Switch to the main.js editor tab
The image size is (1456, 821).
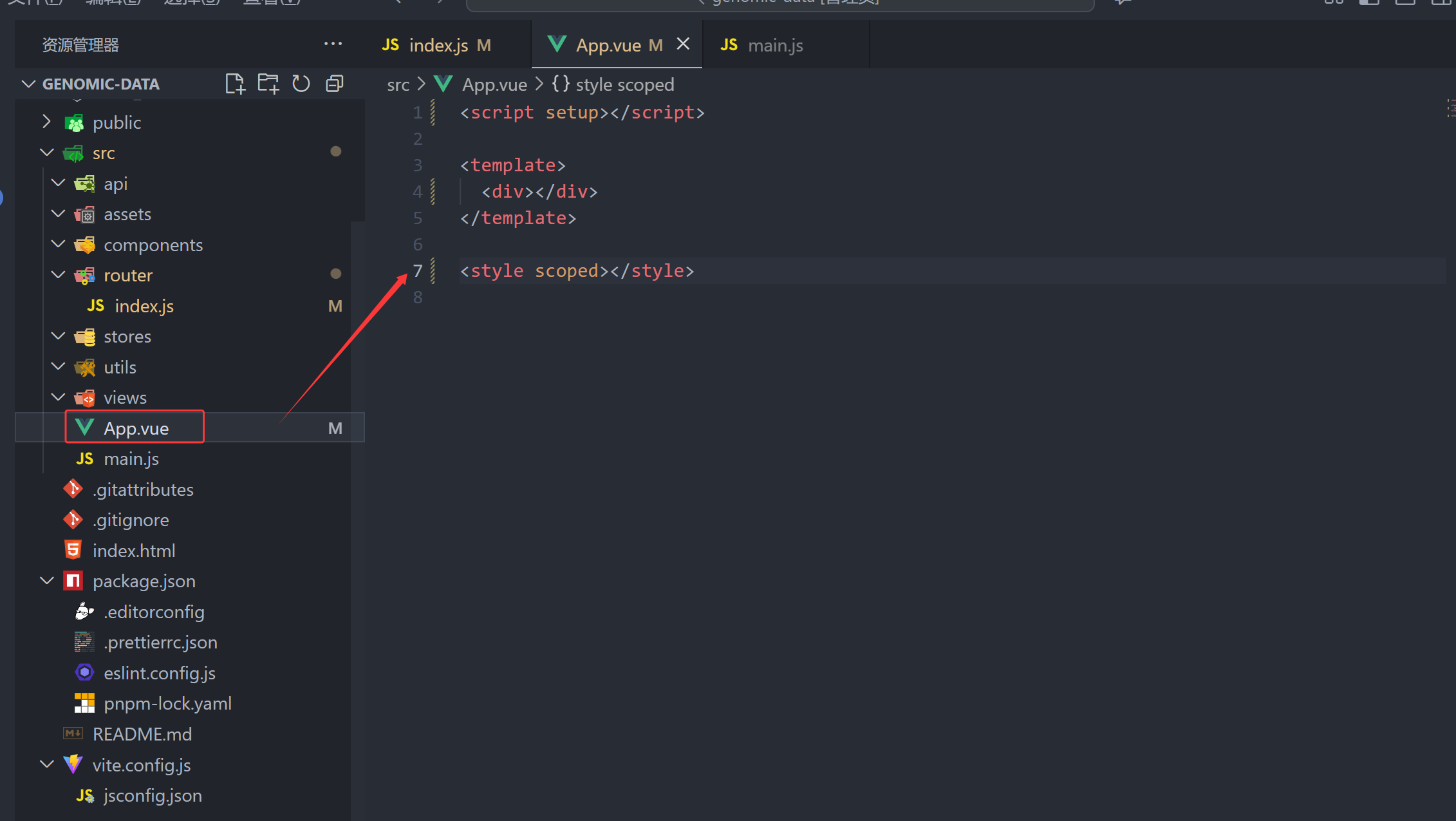[x=774, y=45]
